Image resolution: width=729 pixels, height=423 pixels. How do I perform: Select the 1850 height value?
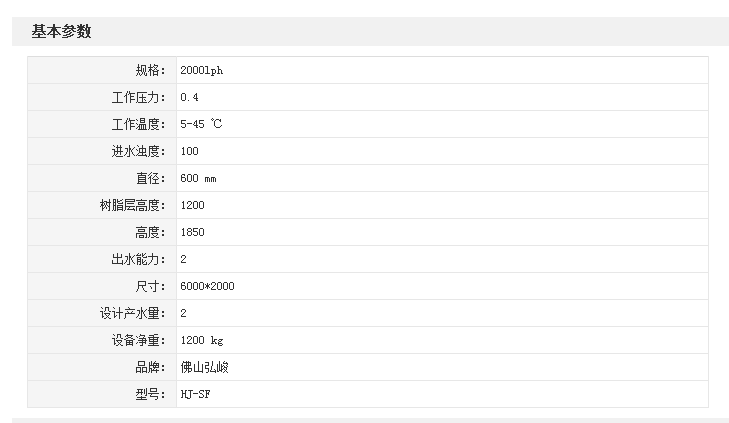point(192,232)
